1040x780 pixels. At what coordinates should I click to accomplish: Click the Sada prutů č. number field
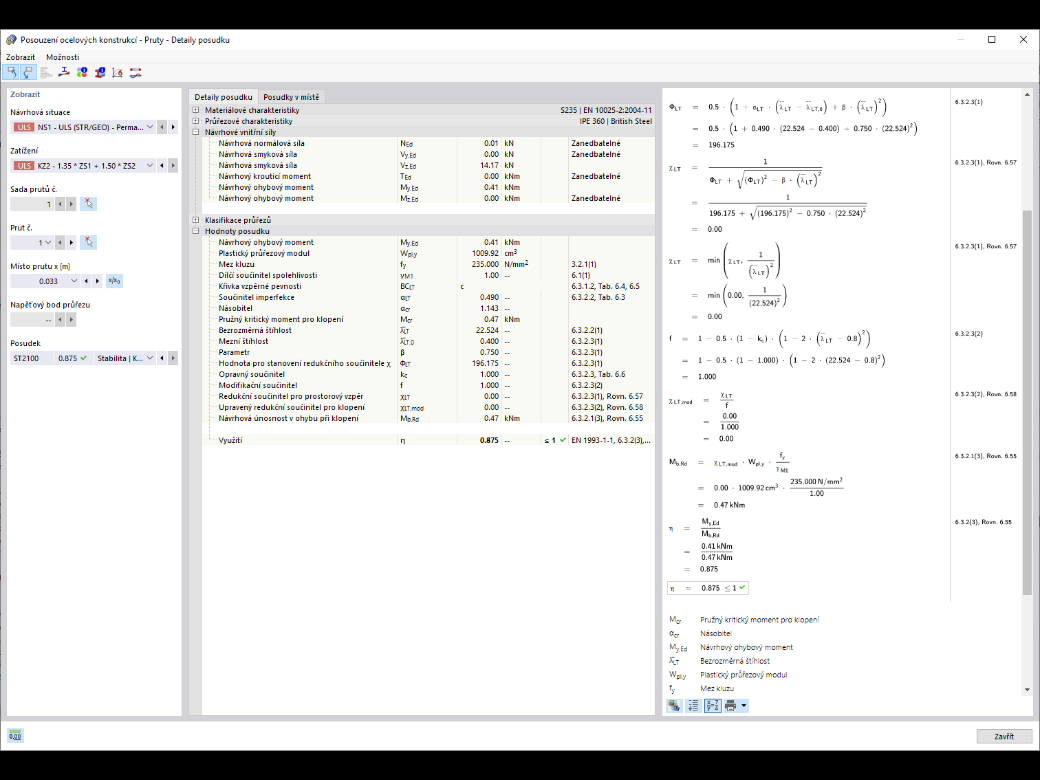31,204
